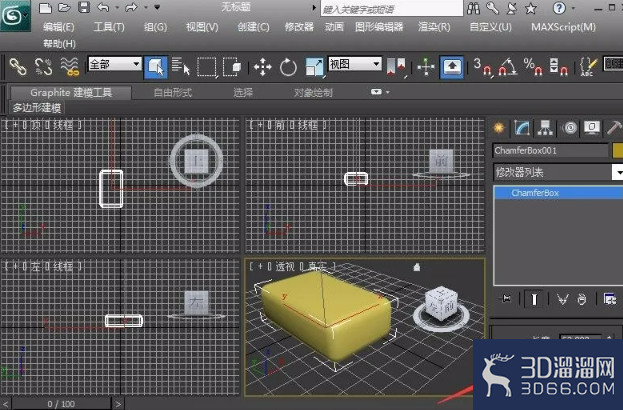
Task: Click the star favorites icon
Action: [531, 8]
